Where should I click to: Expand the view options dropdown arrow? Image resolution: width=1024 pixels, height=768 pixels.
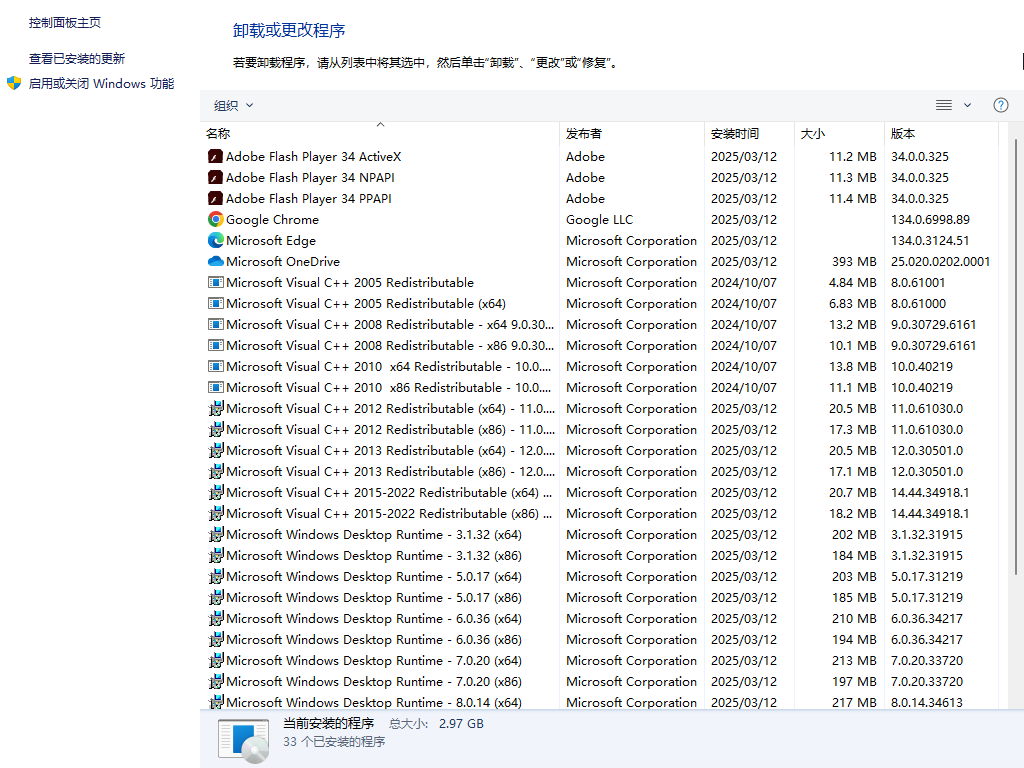967,105
